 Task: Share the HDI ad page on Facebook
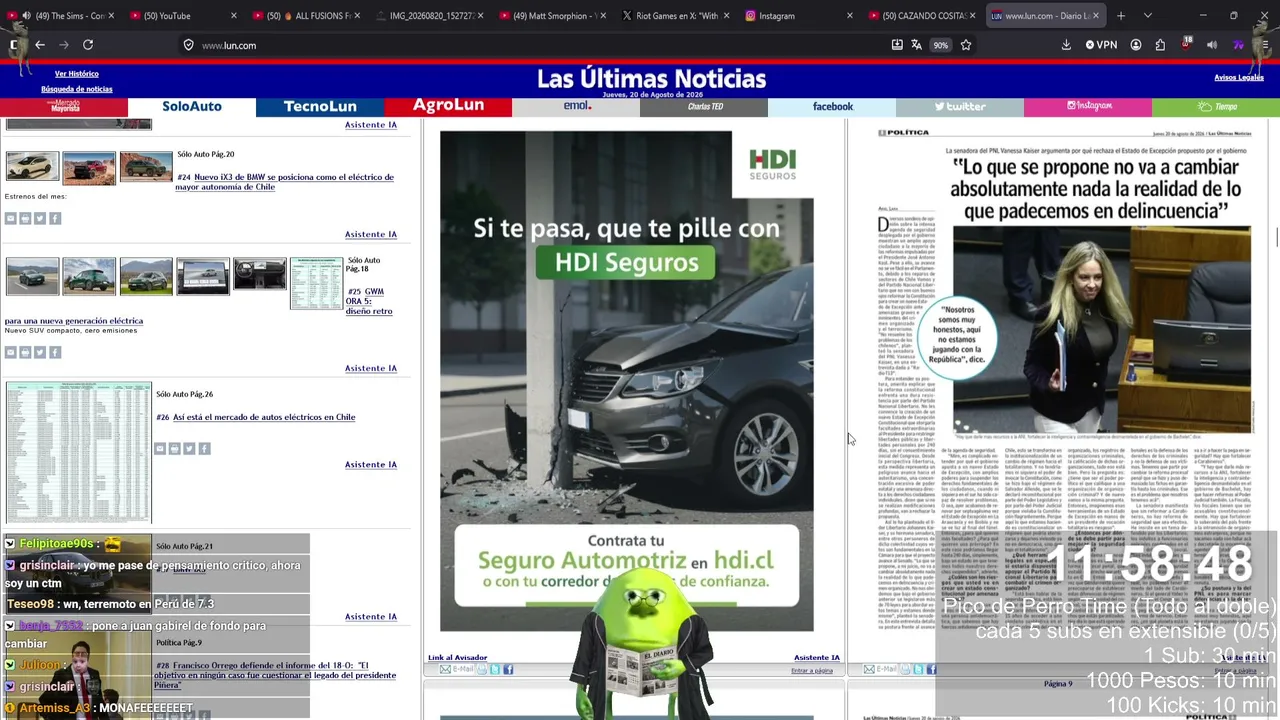[x=508, y=669]
